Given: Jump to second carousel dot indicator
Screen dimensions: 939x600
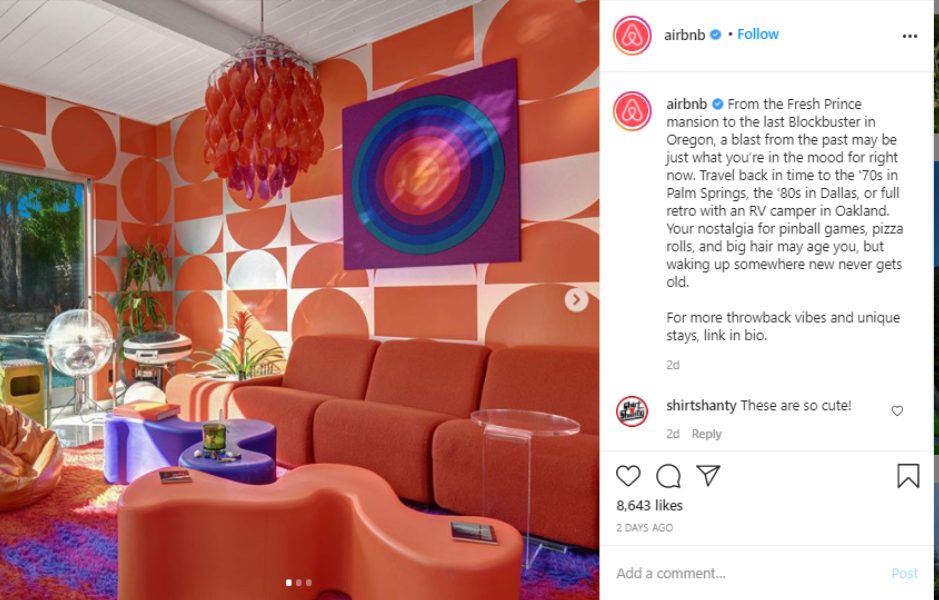Looking at the screenshot, I should coord(299,583).
